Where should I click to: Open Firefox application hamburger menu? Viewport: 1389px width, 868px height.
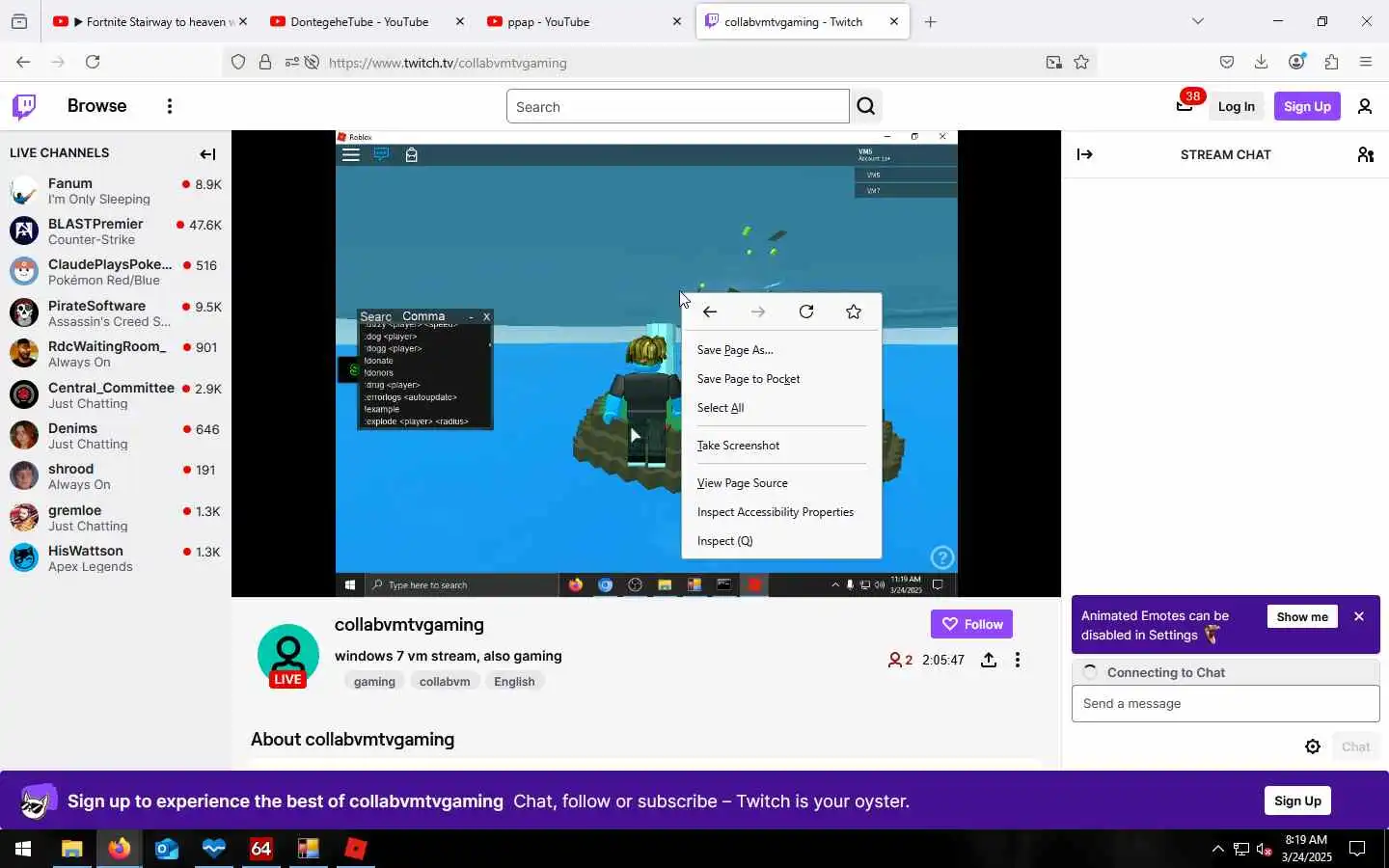(1366, 62)
